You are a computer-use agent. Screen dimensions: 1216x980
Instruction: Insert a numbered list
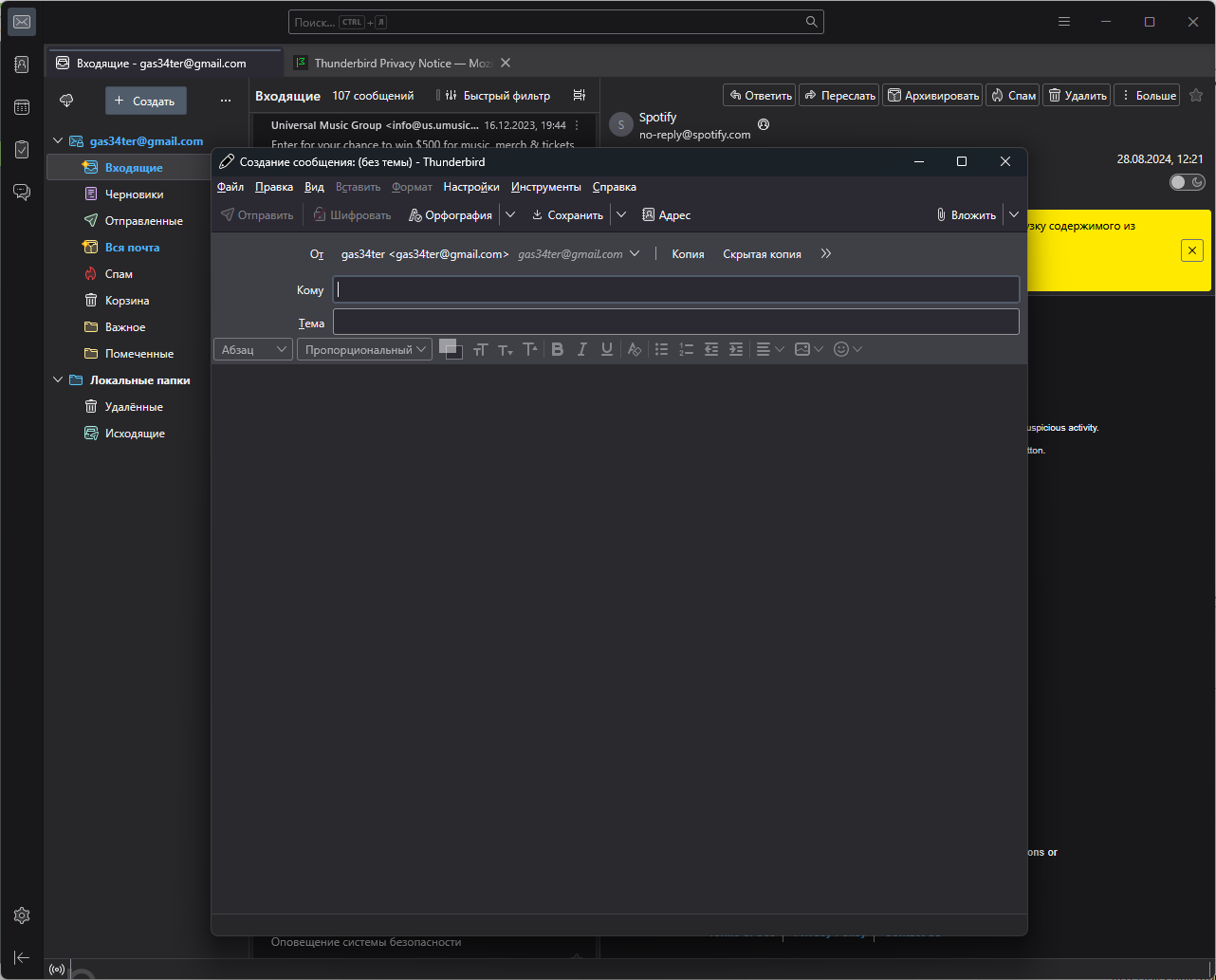(x=687, y=349)
